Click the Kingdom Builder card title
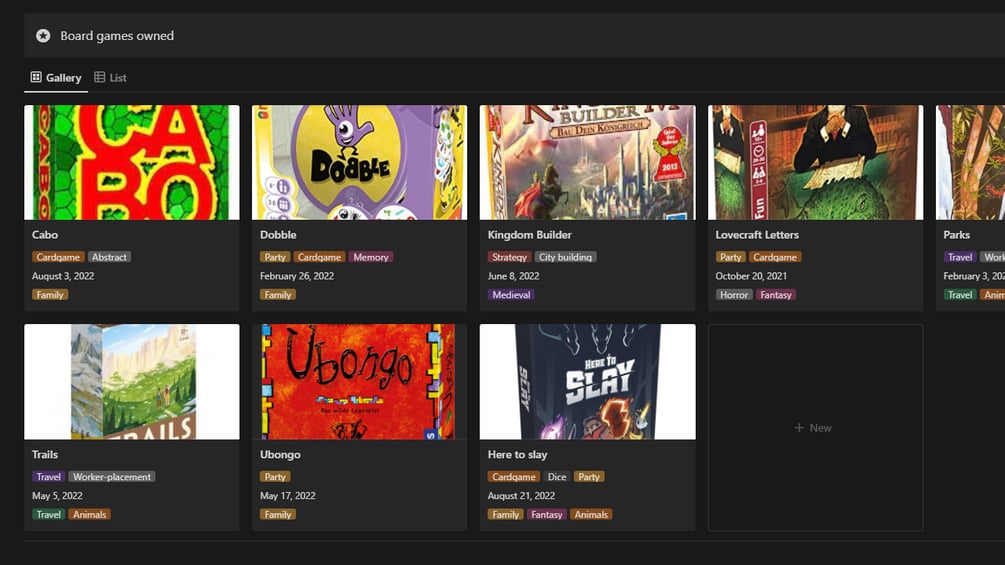This screenshot has width=1005, height=565. pos(529,235)
